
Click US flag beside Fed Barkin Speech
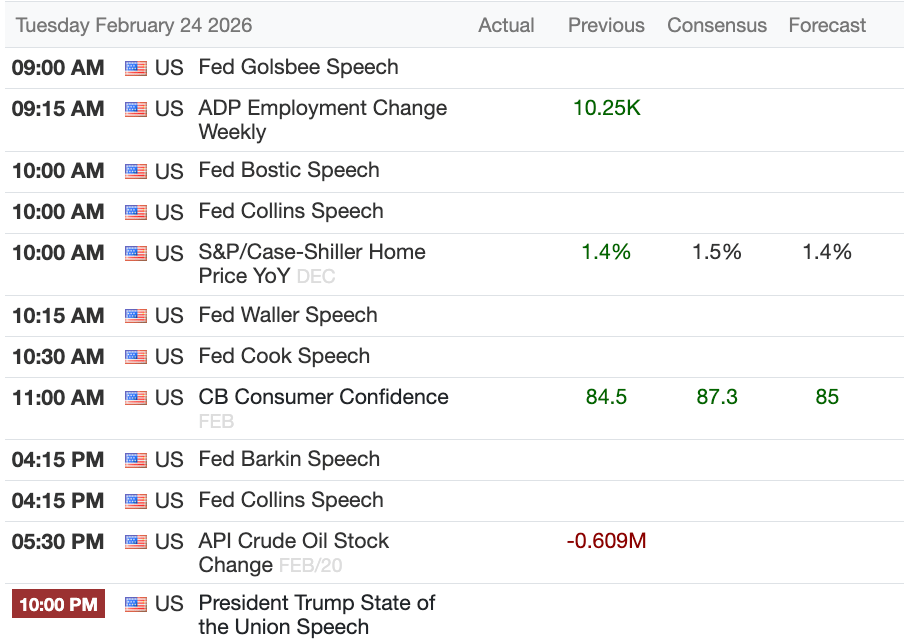pyautogui.click(x=136, y=461)
